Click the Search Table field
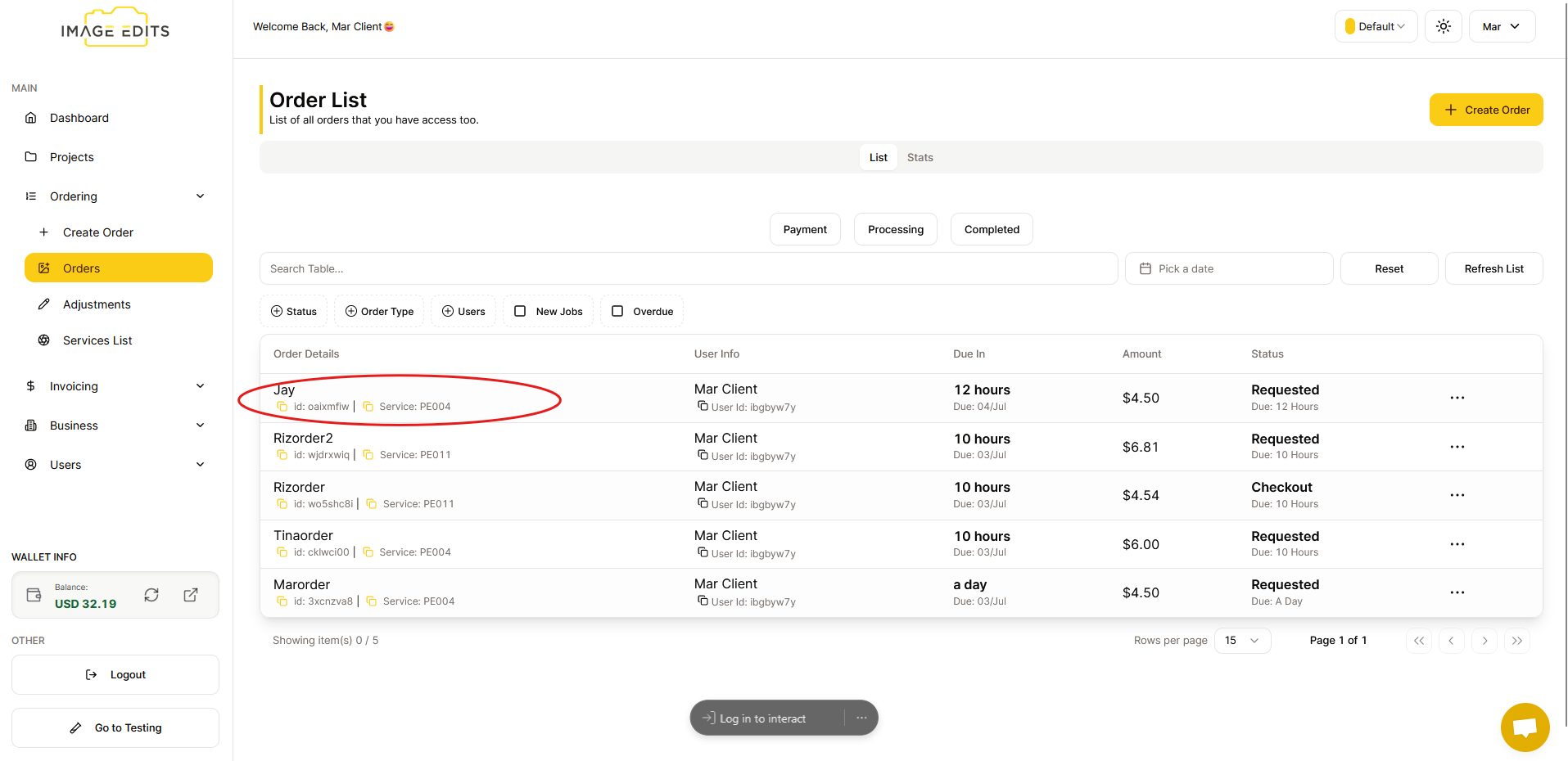This screenshot has width=1568, height=761. 689,268
